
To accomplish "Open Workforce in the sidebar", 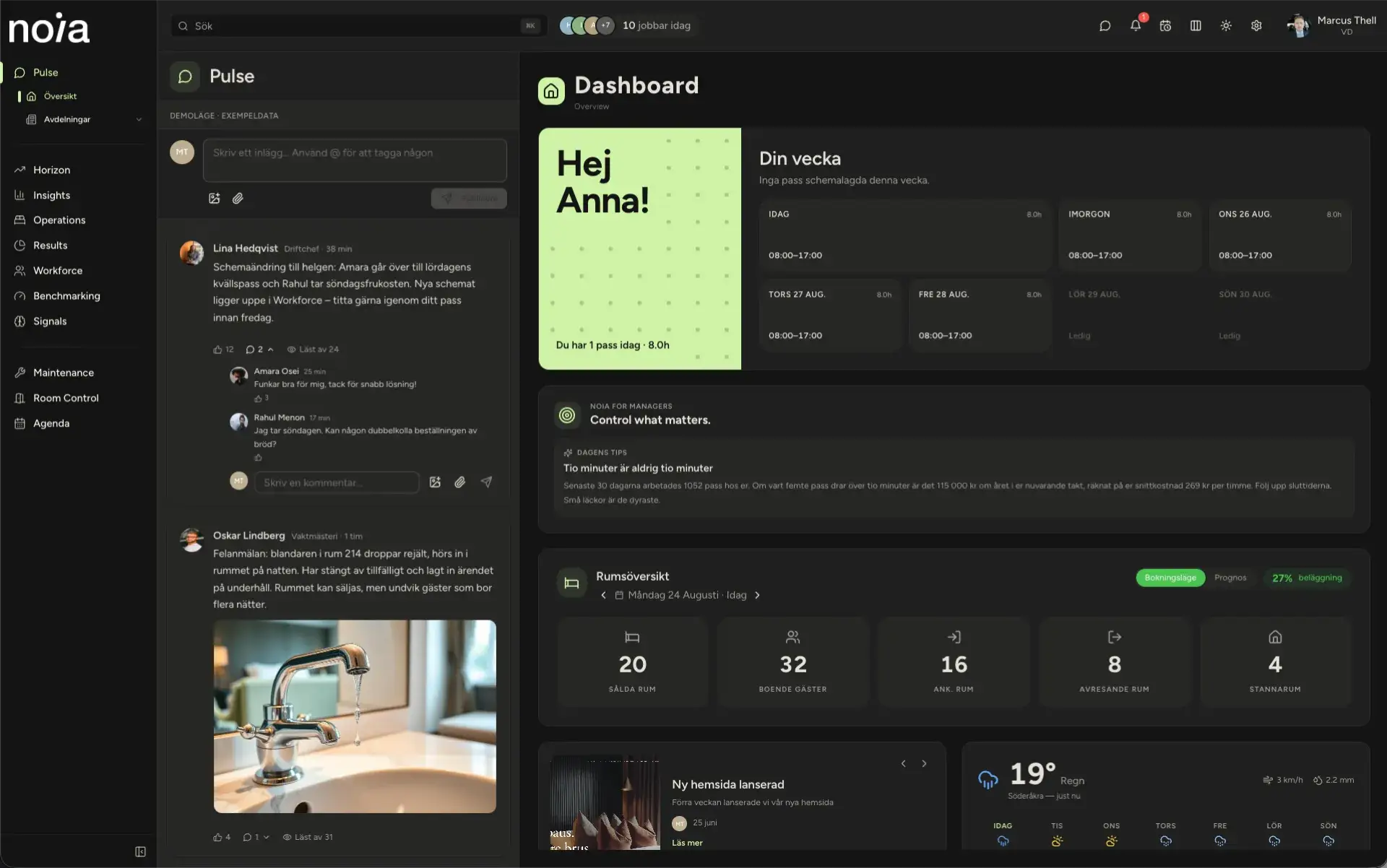I will tap(58, 271).
